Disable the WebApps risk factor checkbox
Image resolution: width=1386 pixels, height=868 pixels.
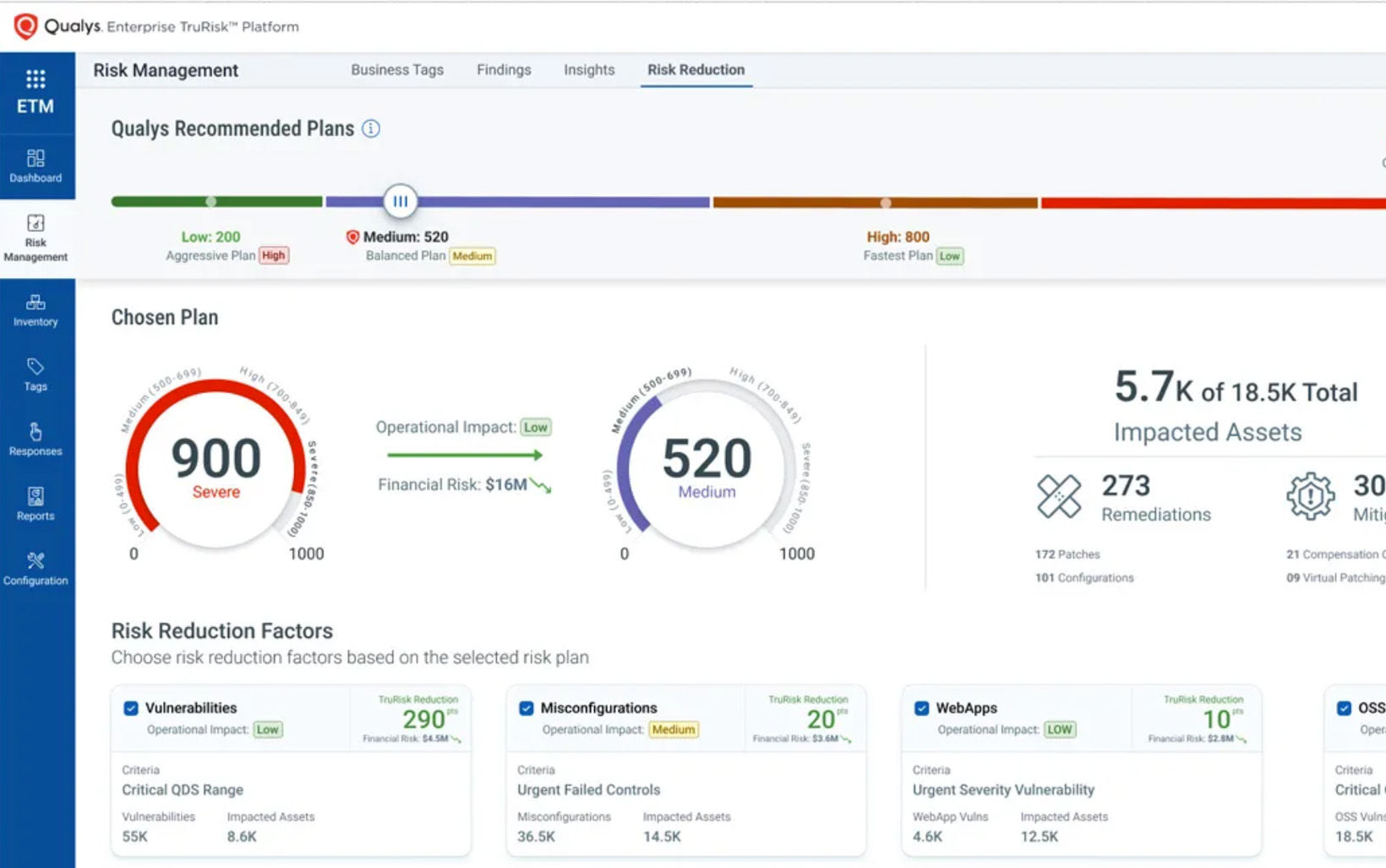[x=922, y=708]
